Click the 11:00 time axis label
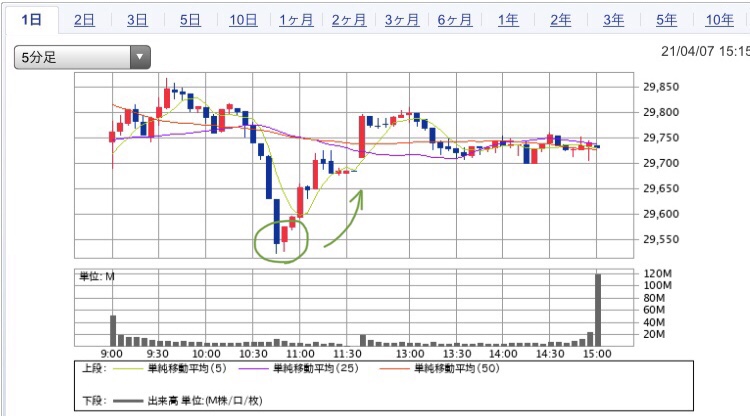 (x=300, y=354)
